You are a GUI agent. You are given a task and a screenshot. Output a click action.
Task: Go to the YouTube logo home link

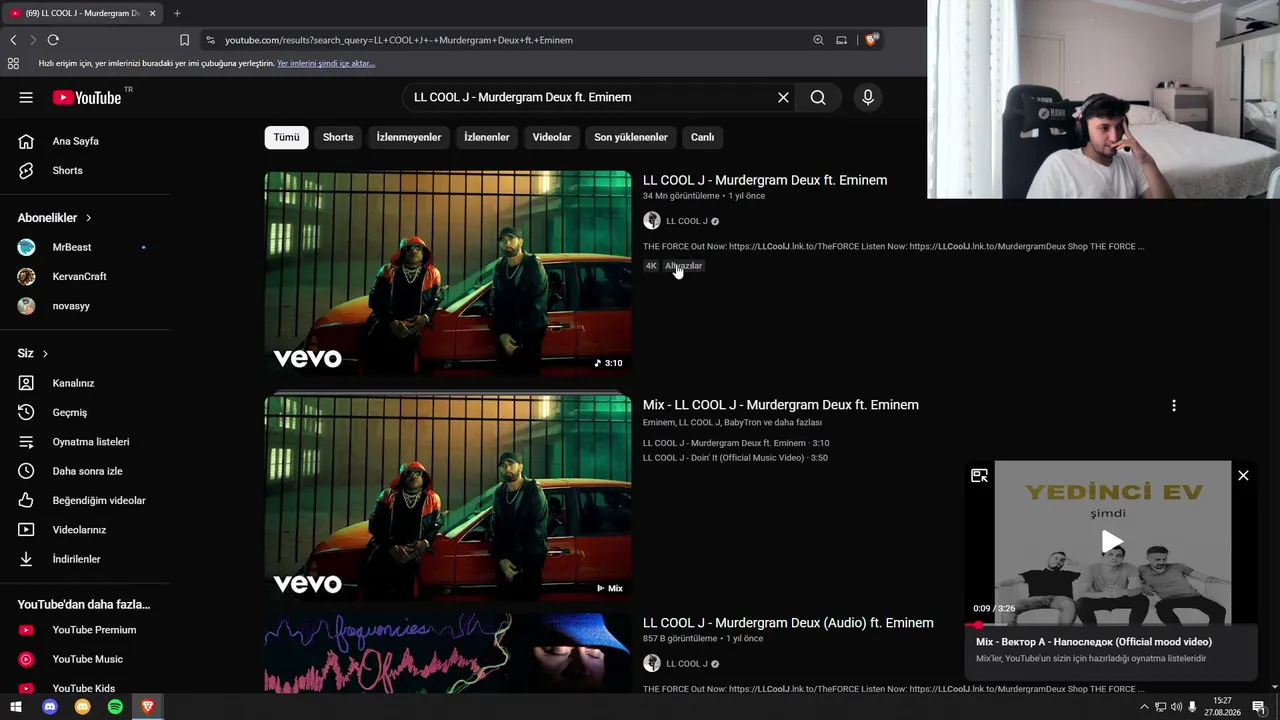[x=87, y=97]
